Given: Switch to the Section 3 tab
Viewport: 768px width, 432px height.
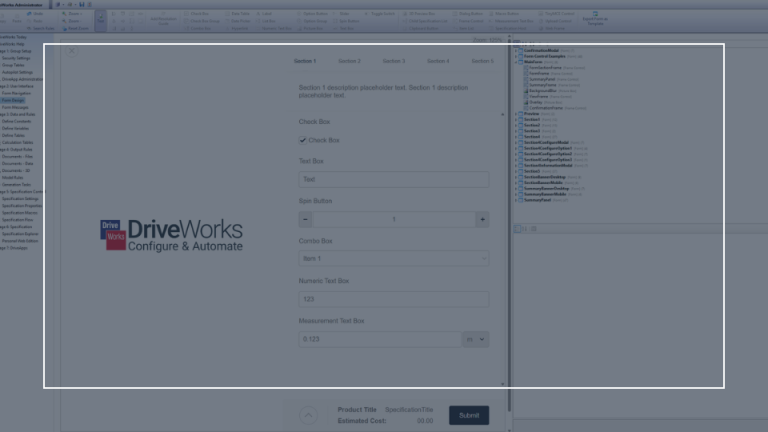Looking at the screenshot, I should tap(394, 61).
